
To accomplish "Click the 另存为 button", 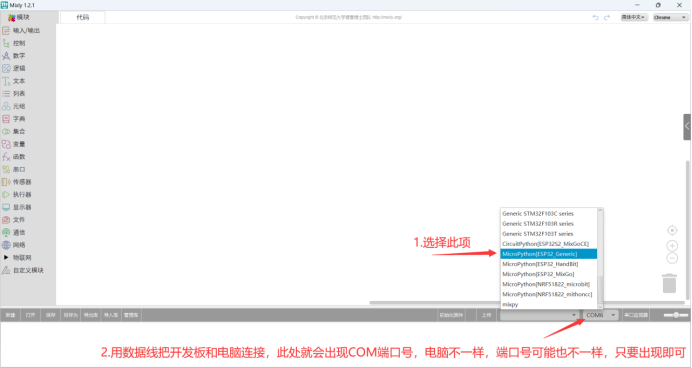I will coord(71,315).
